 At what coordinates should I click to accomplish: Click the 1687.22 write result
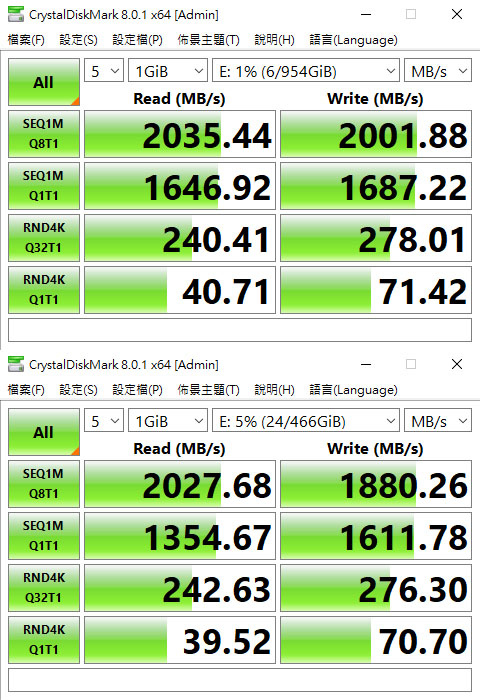click(x=376, y=186)
